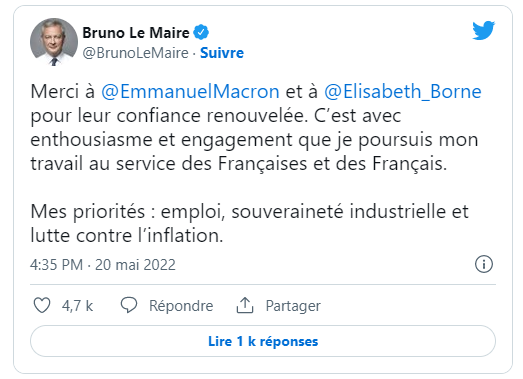Screen dimensions: 523x379
Task: Open Bruno Le Maire's profile photo
Action: click(54, 42)
